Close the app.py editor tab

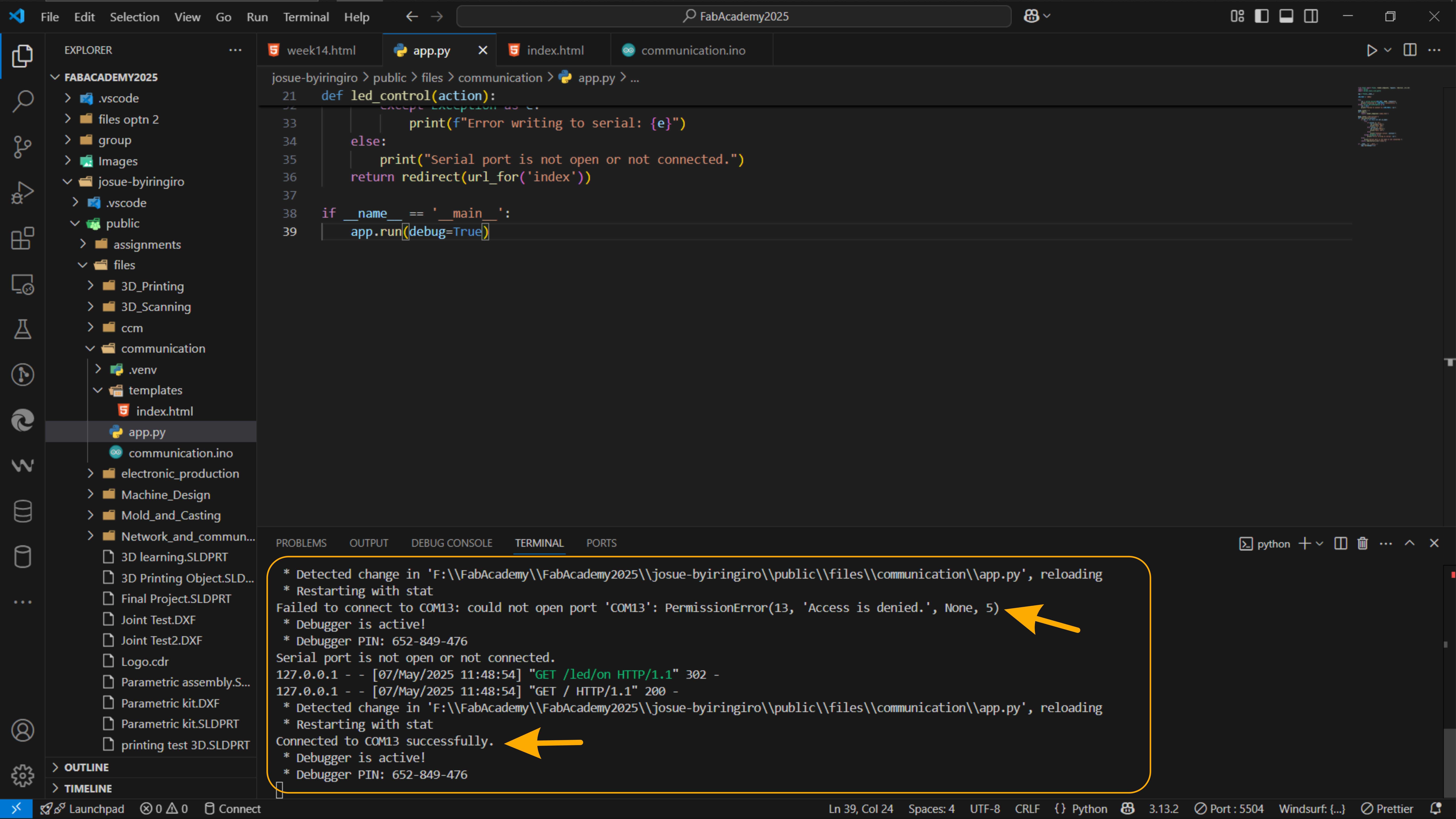(483, 50)
